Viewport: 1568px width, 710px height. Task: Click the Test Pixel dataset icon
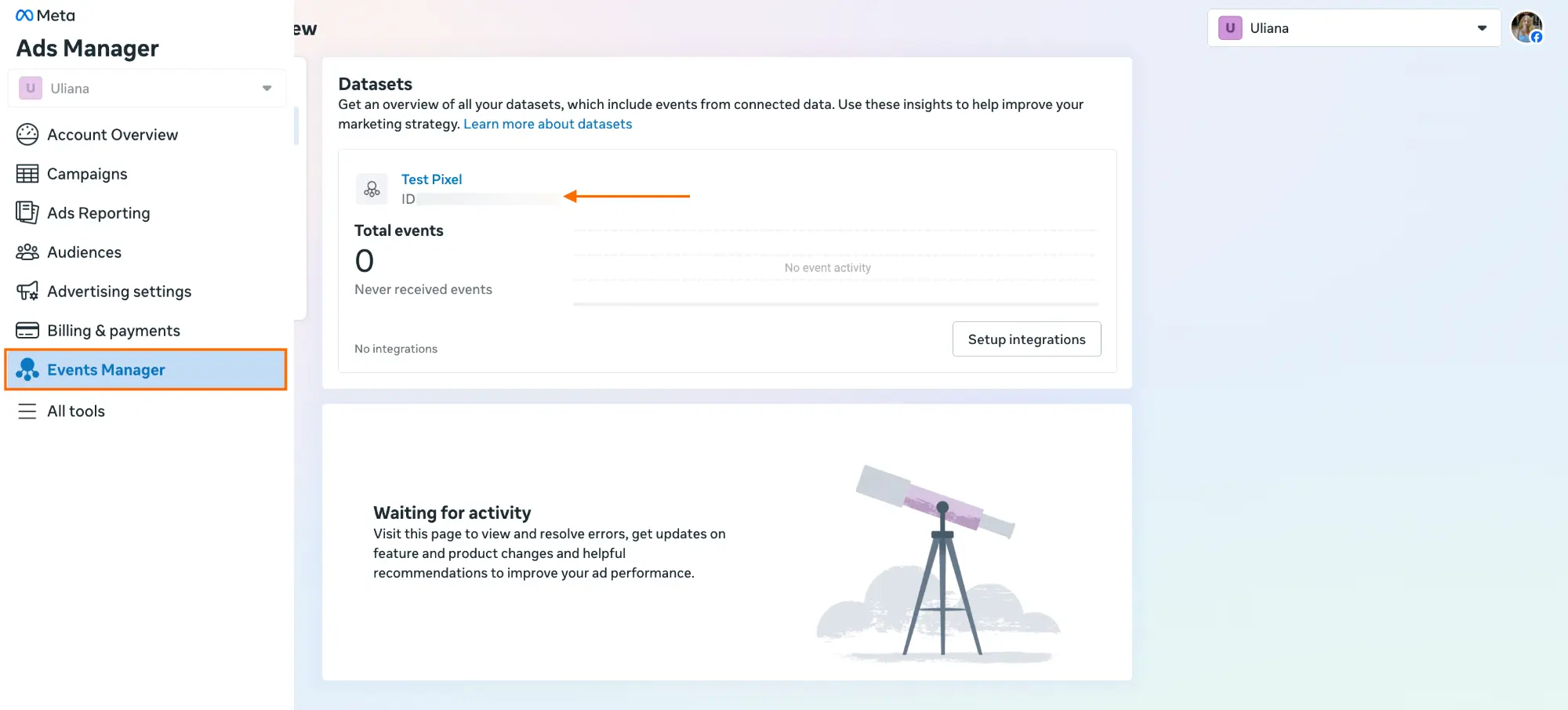click(x=372, y=190)
